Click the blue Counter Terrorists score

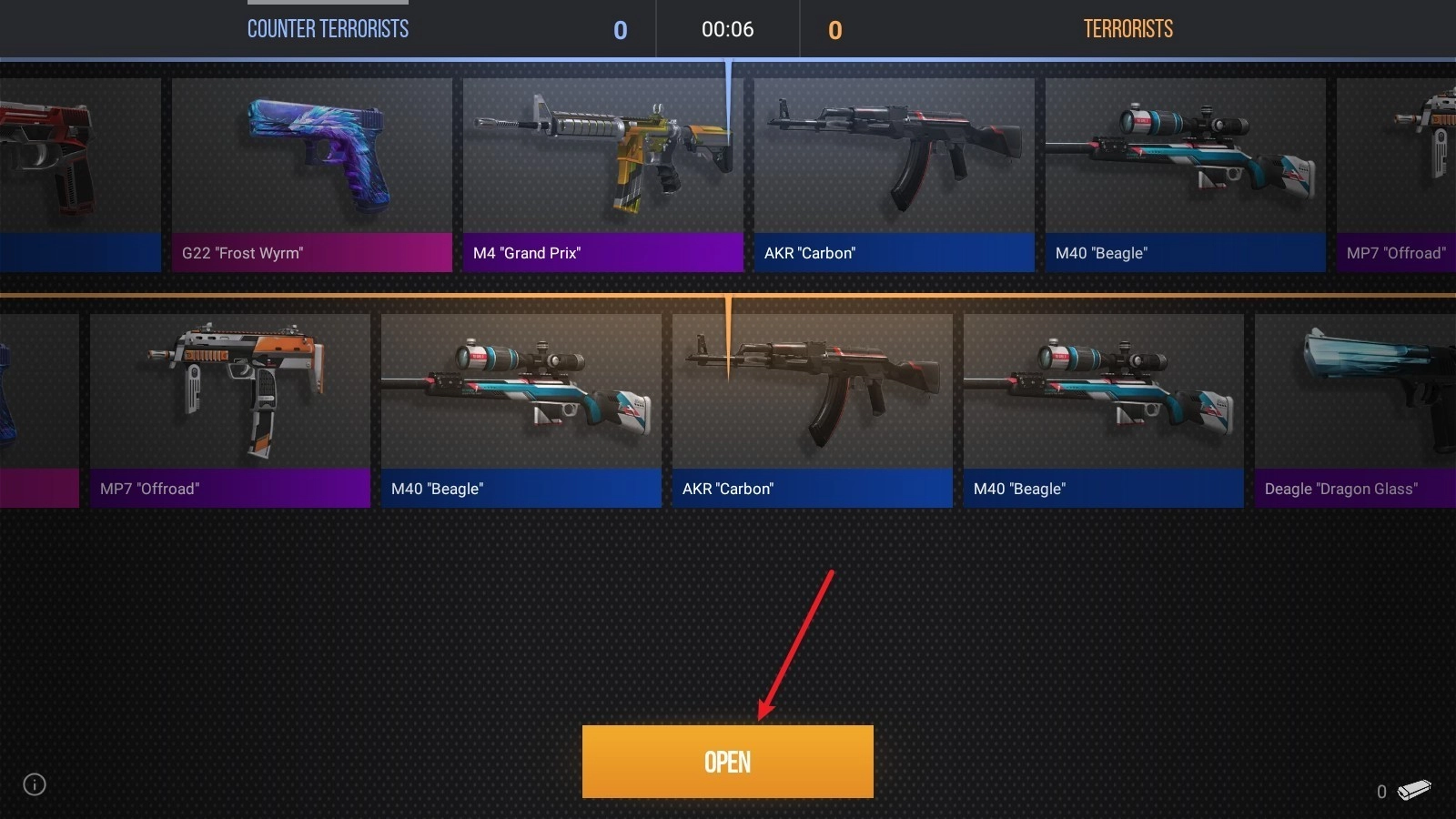tap(621, 30)
